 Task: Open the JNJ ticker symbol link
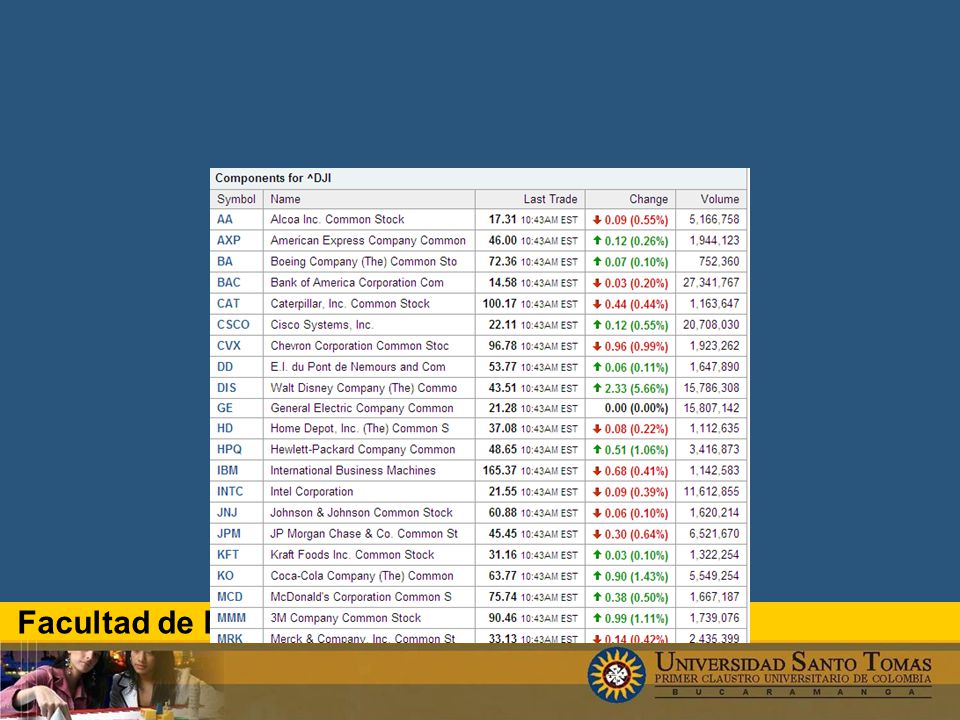[x=227, y=512]
